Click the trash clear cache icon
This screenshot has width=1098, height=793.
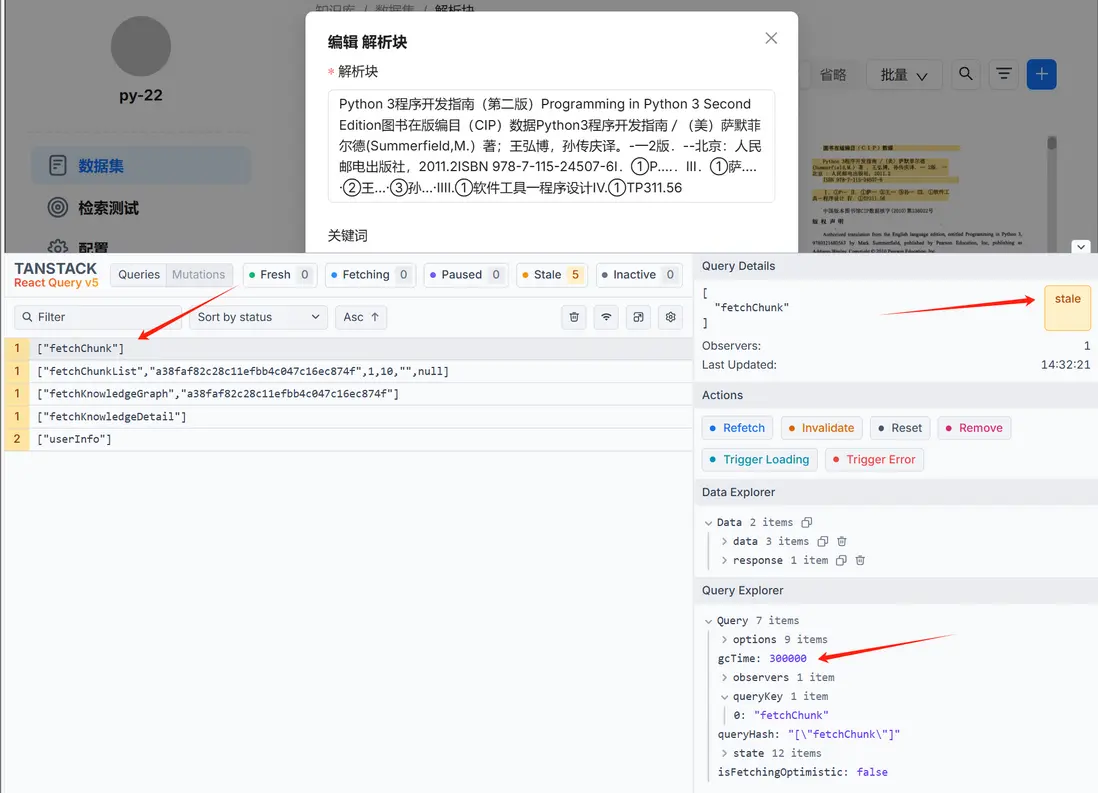click(574, 317)
